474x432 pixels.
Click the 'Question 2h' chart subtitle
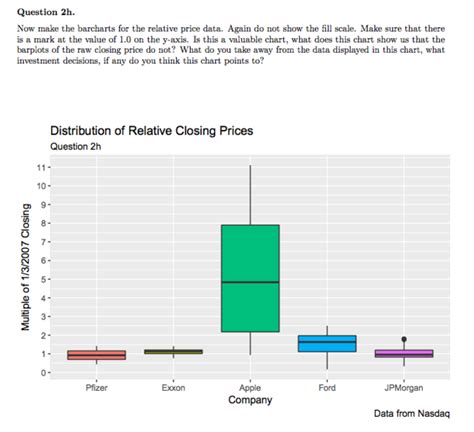click(75, 147)
